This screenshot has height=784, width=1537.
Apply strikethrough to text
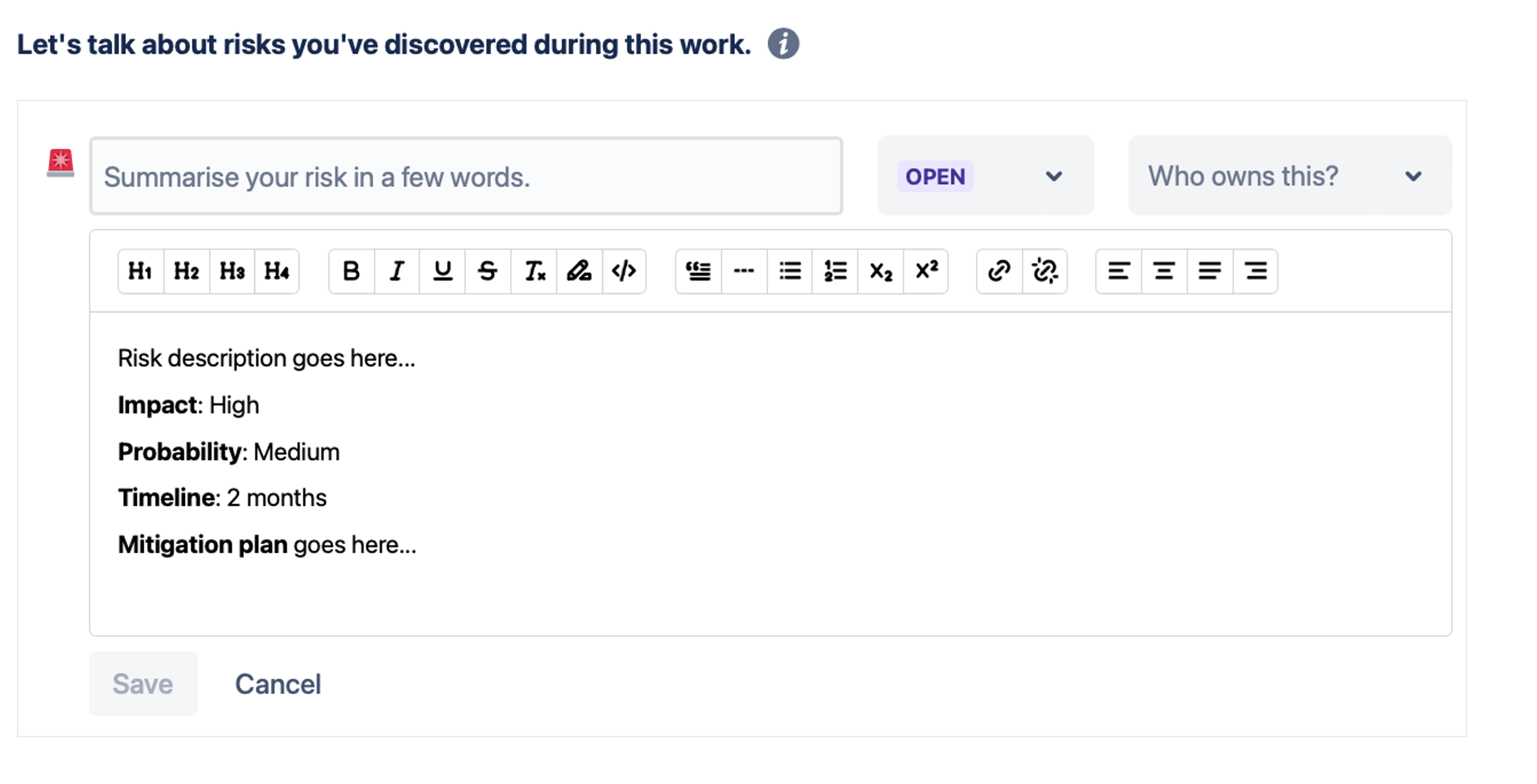pyautogui.click(x=488, y=271)
